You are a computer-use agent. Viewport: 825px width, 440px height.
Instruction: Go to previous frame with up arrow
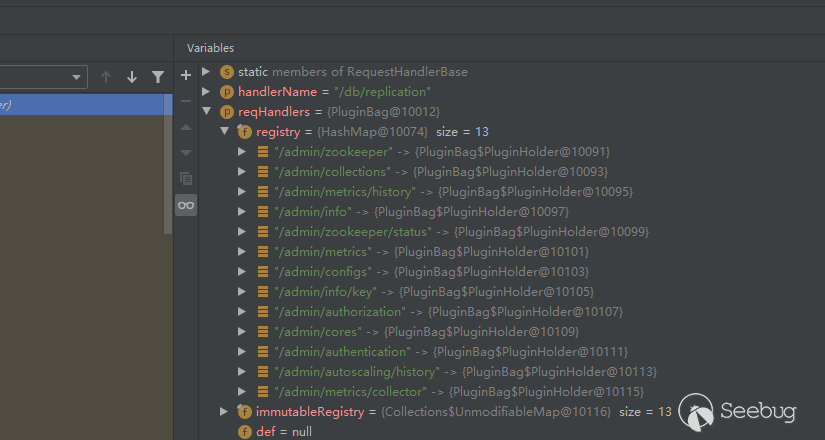(106, 77)
